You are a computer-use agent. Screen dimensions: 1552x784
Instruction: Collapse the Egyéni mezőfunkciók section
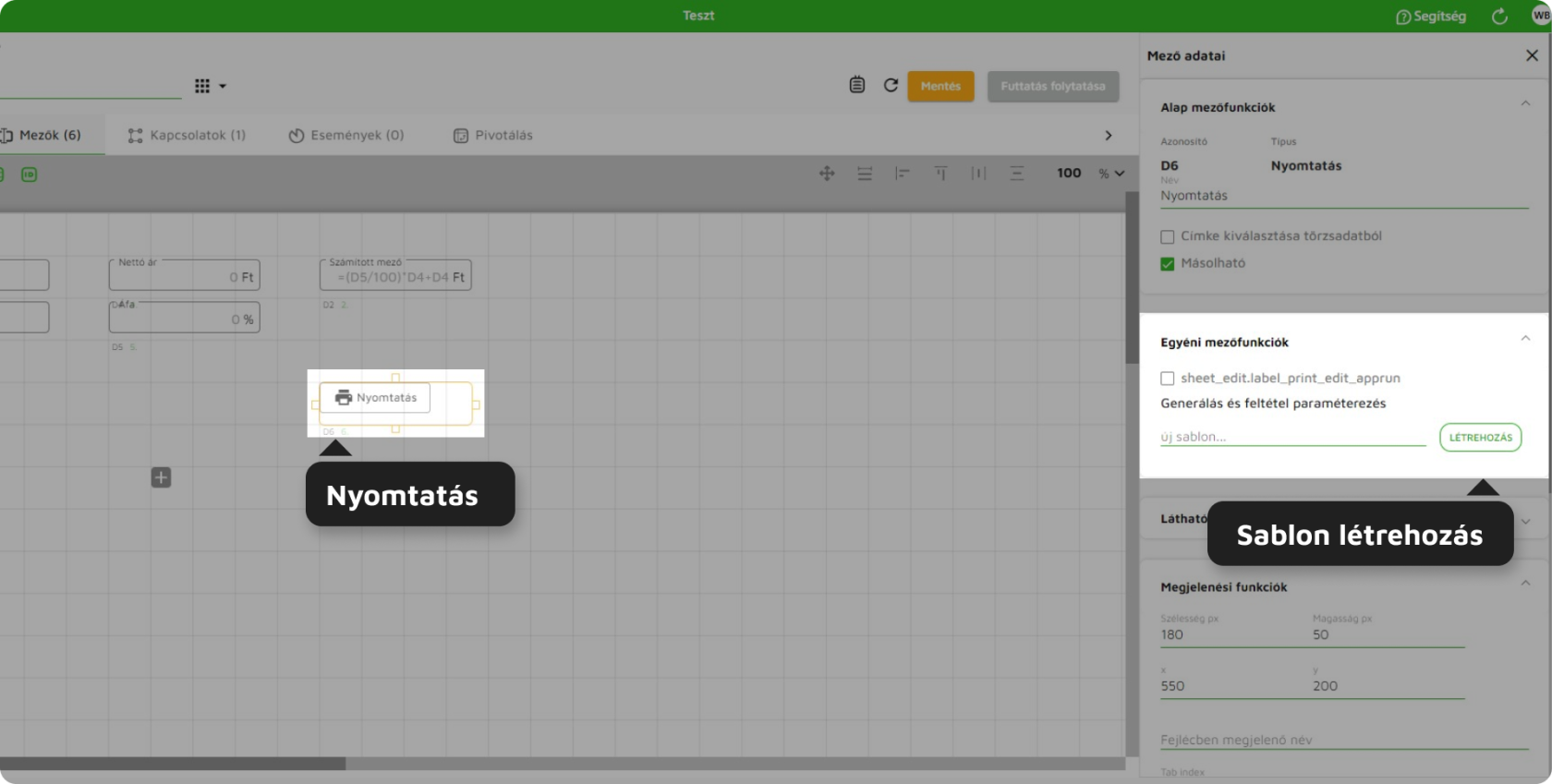(1525, 338)
